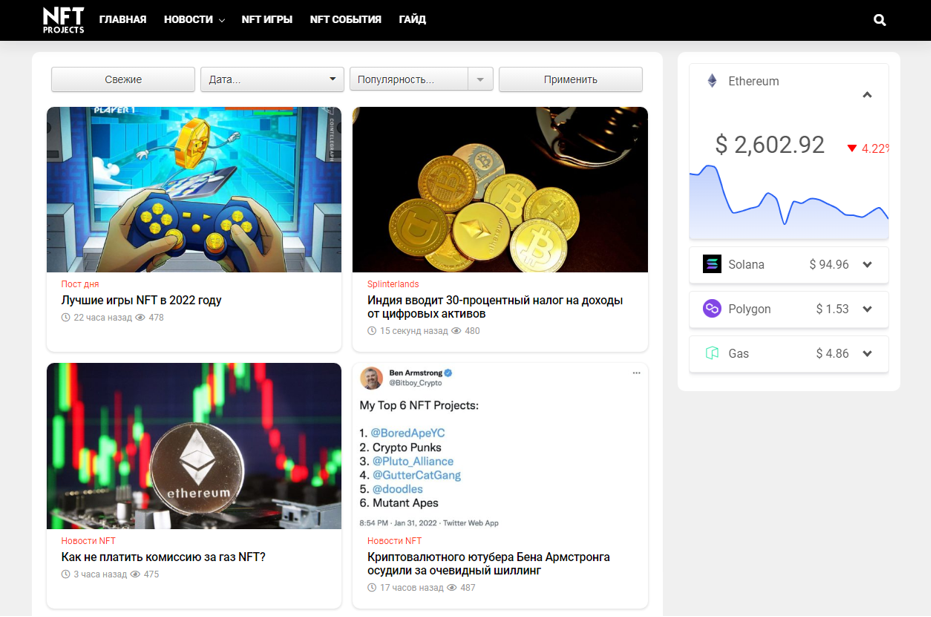Click the 'Применить' button
The width and height of the screenshot is (931, 617).
[x=571, y=80]
